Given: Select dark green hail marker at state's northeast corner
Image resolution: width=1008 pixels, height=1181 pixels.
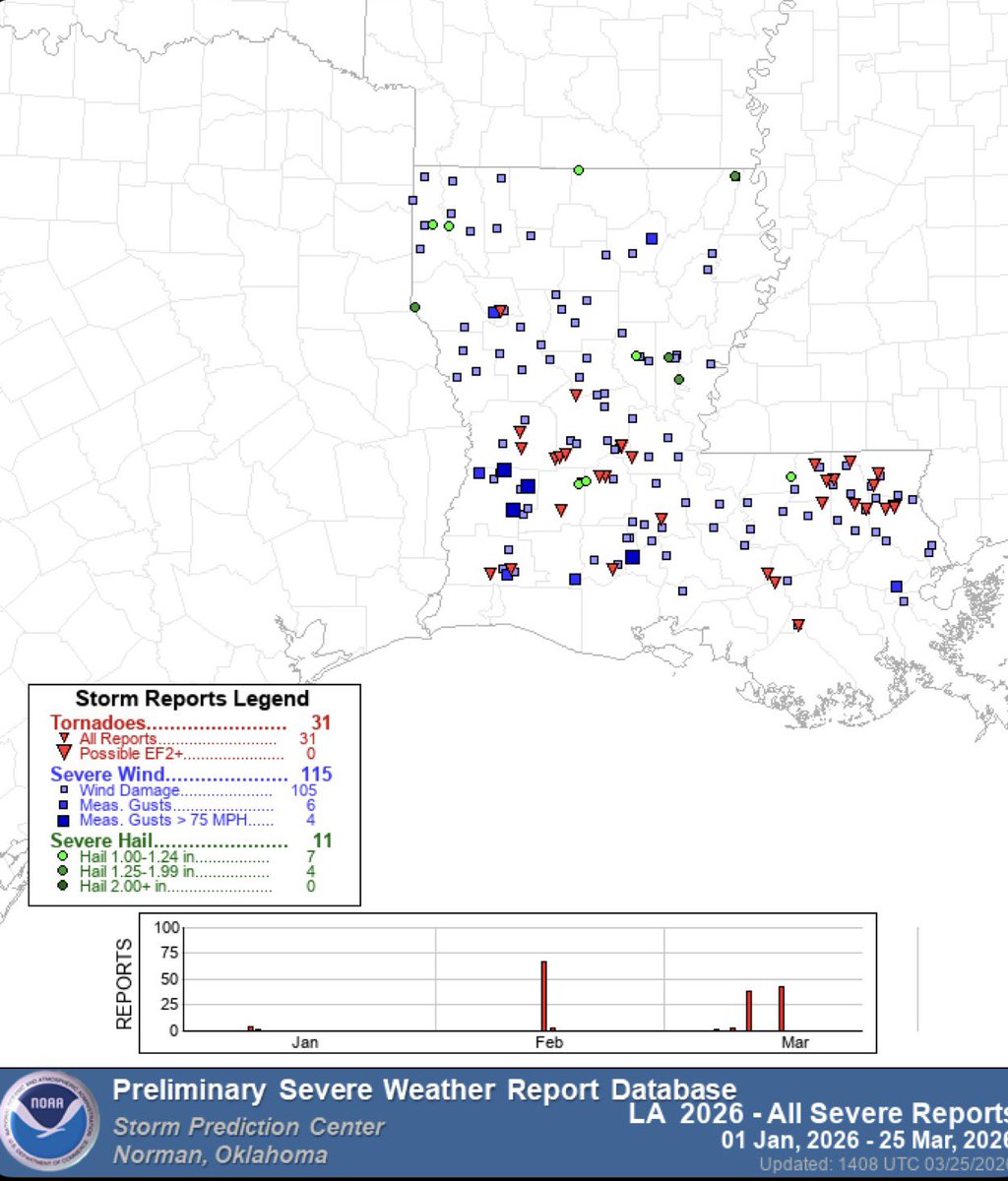Looking at the screenshot, I should [734, 176].
